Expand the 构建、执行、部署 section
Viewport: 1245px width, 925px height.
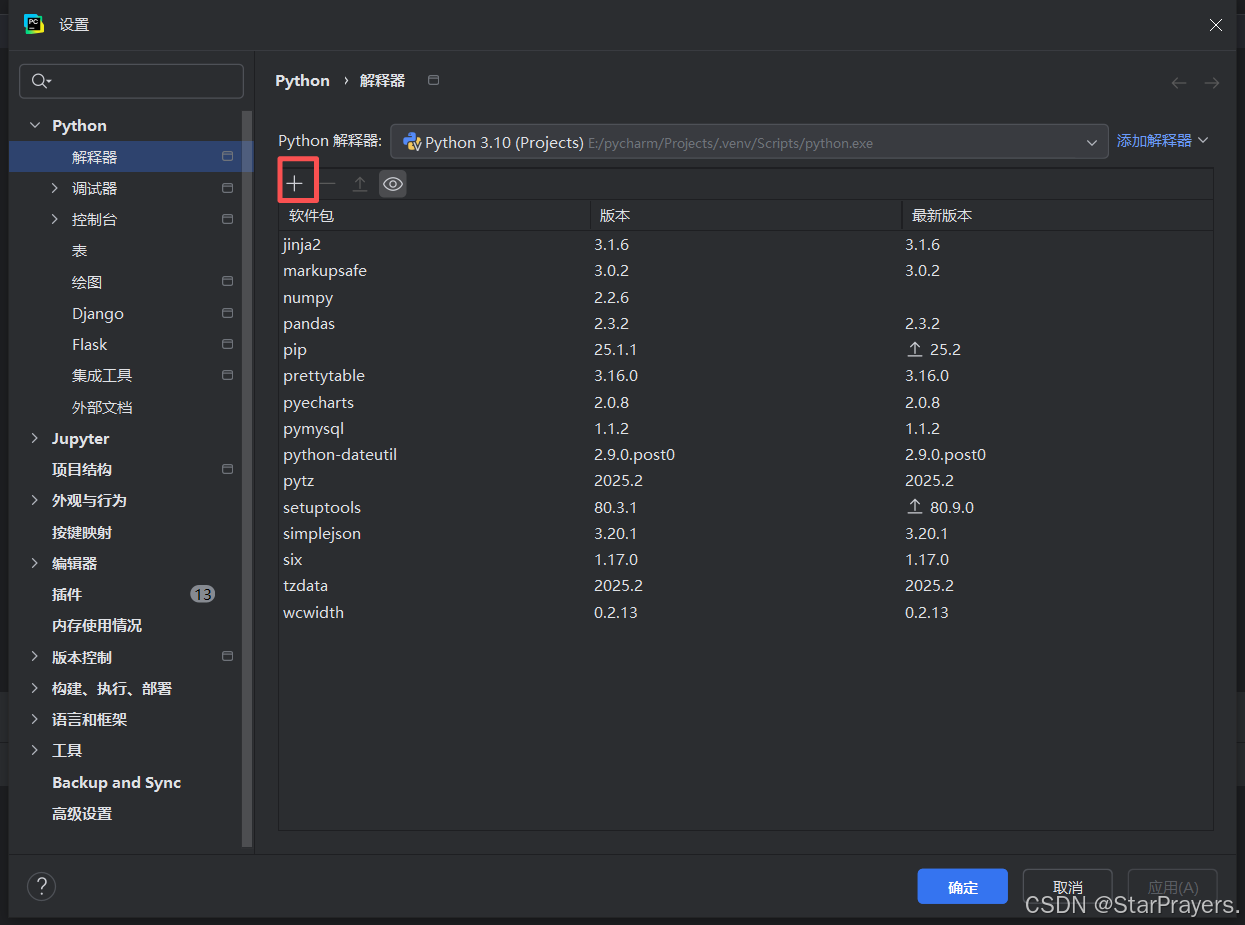click(35, 688)
